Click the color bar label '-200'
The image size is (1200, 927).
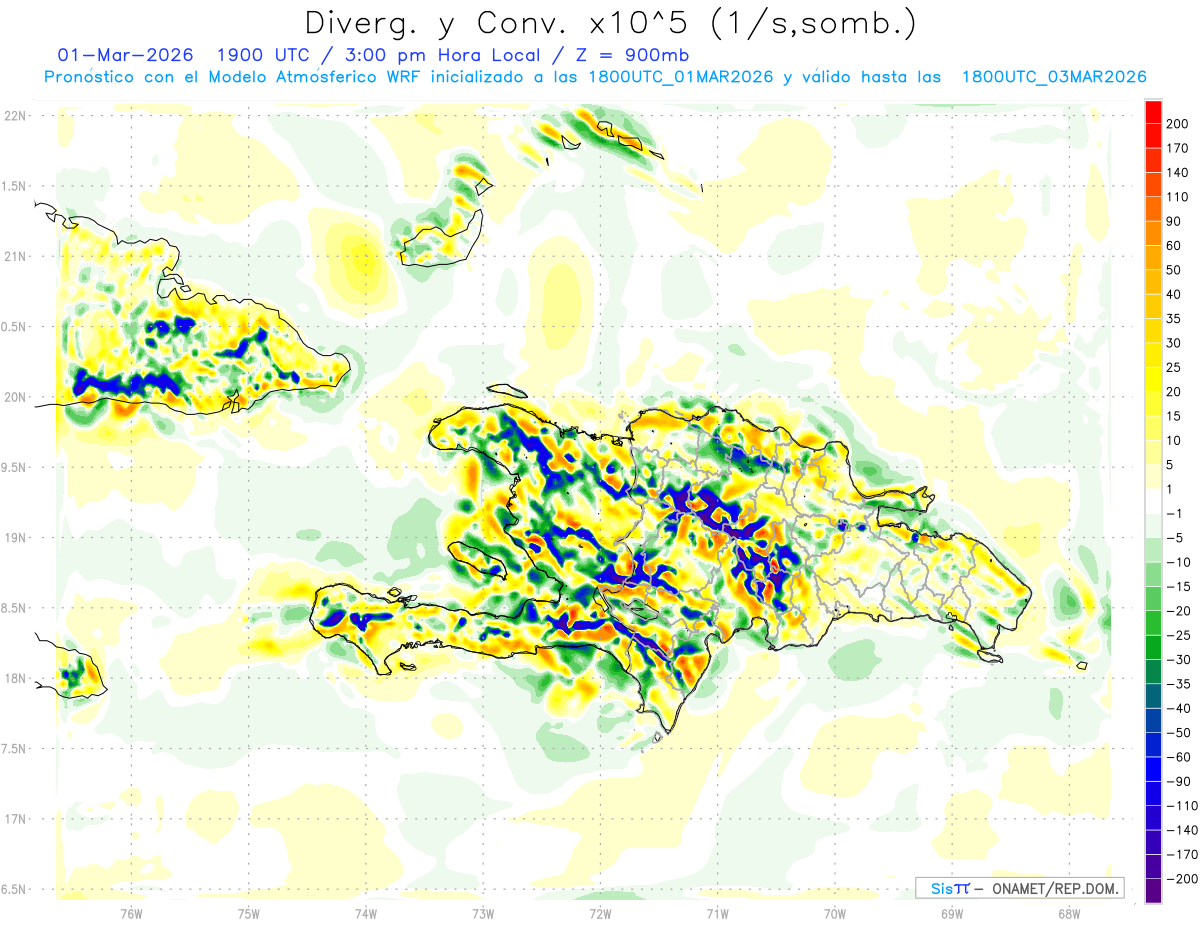point(1183,879)
